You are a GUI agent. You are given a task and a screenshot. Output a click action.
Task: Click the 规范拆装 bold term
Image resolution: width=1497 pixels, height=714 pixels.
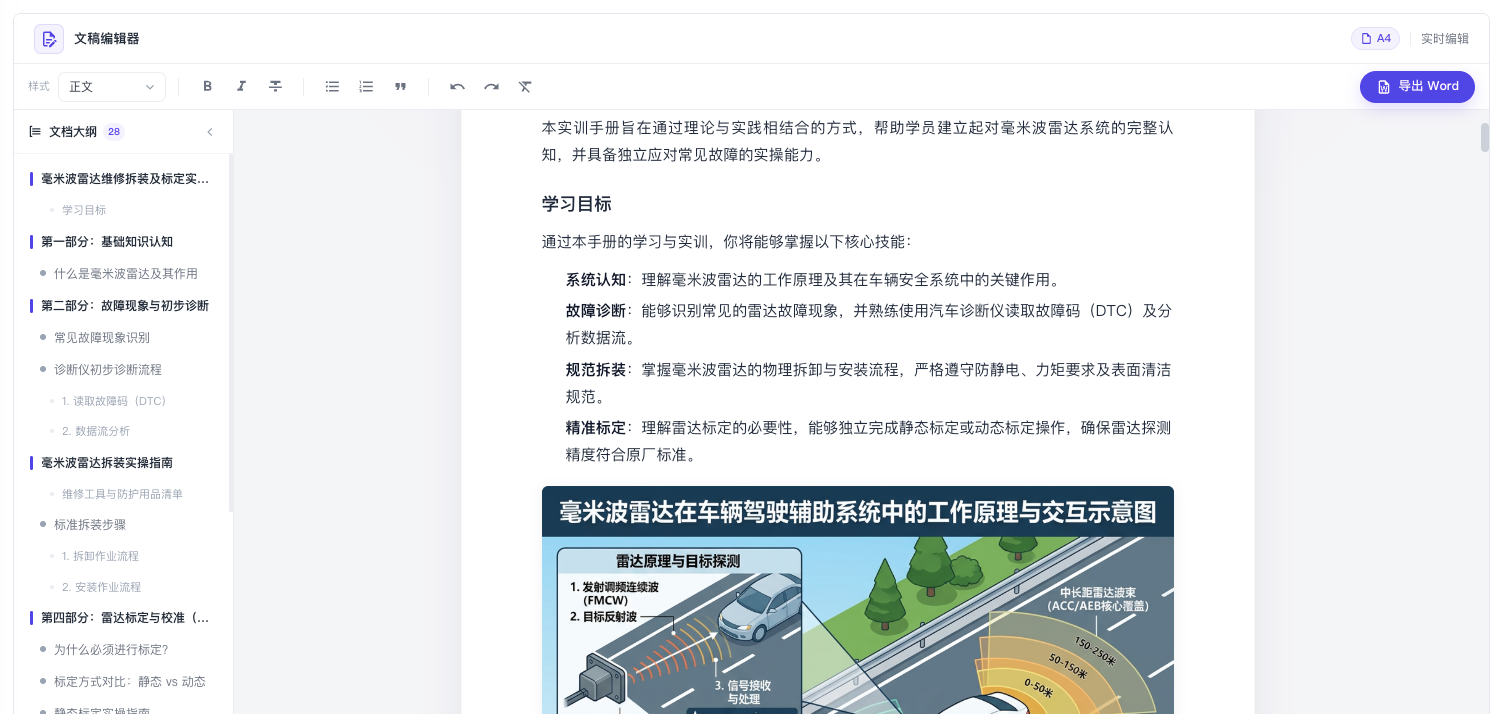pyautogui.click(x=596, y=370)
